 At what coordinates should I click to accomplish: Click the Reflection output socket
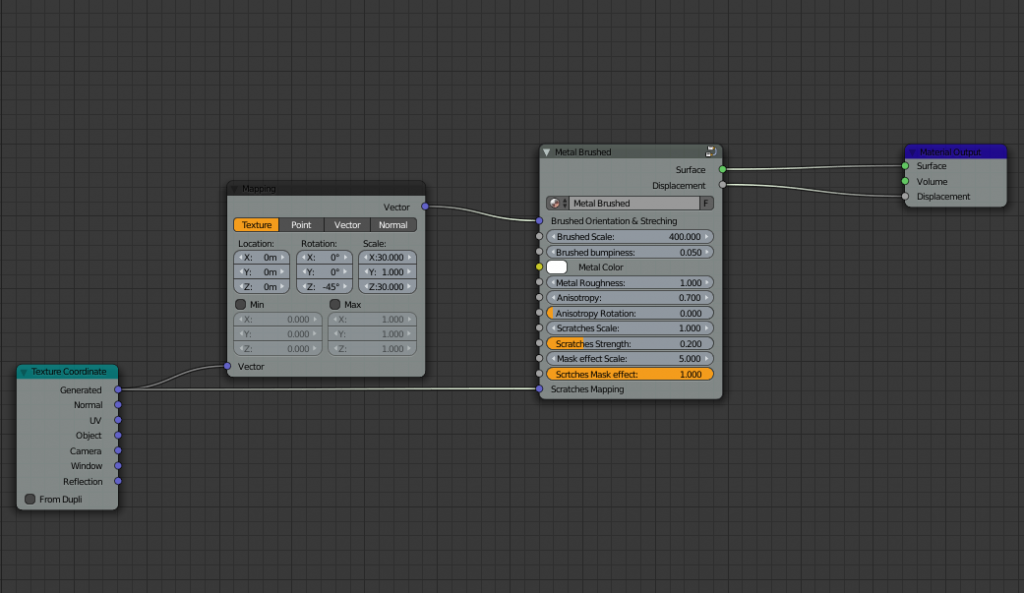118,481
